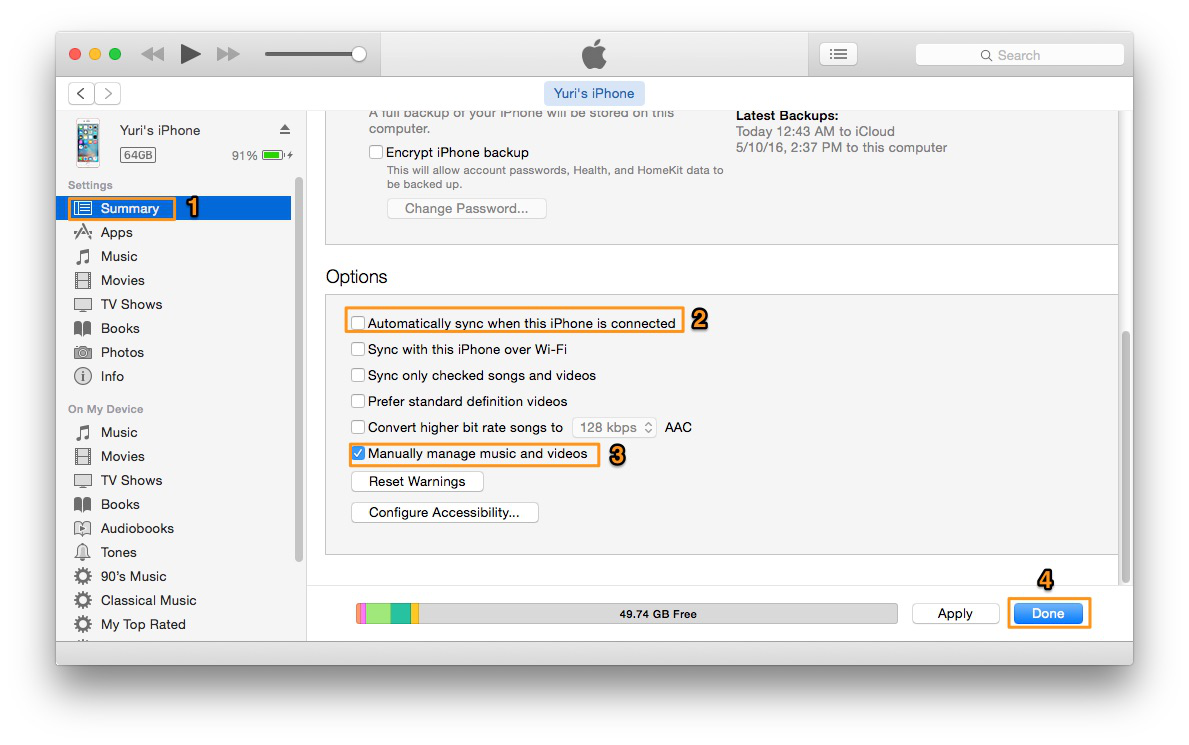The image size is (1189, 745).
Task: Open the 128 kbps bit rate dropdown
Action: click(614, 427)
